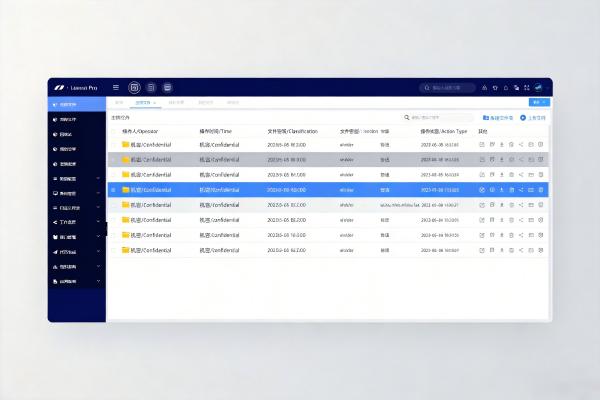
Task: Toggle the select-all checkbox in table header
Action: pos(114,131)
